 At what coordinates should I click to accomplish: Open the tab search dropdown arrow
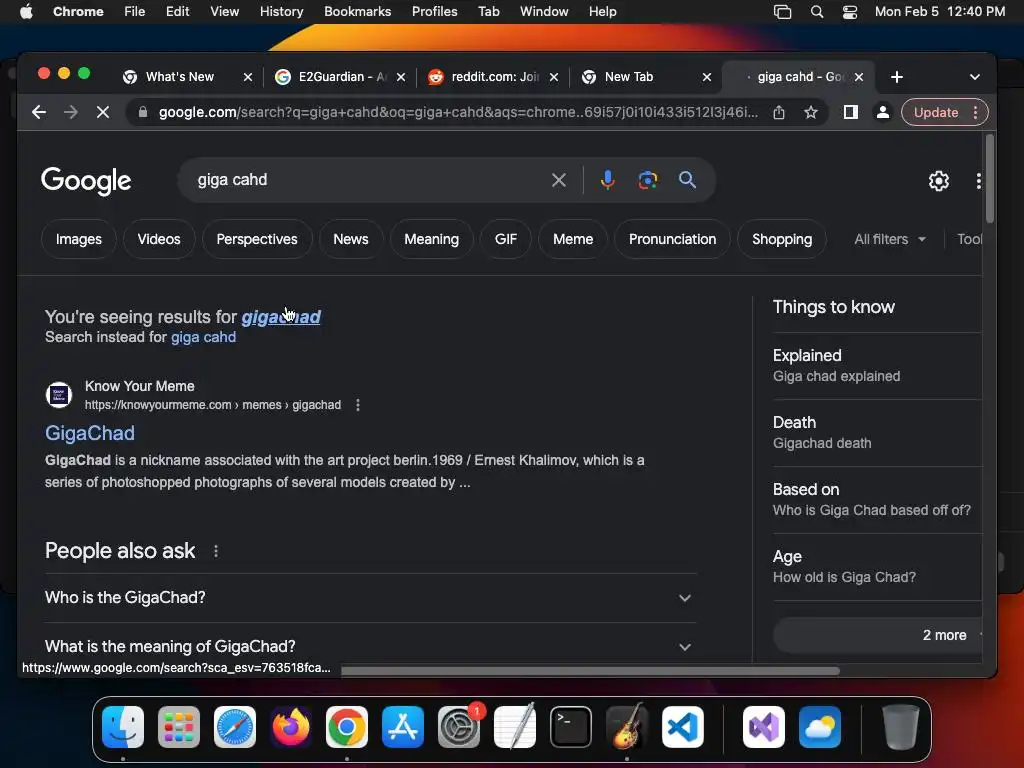pyautogui.click(x=974, y=77)
